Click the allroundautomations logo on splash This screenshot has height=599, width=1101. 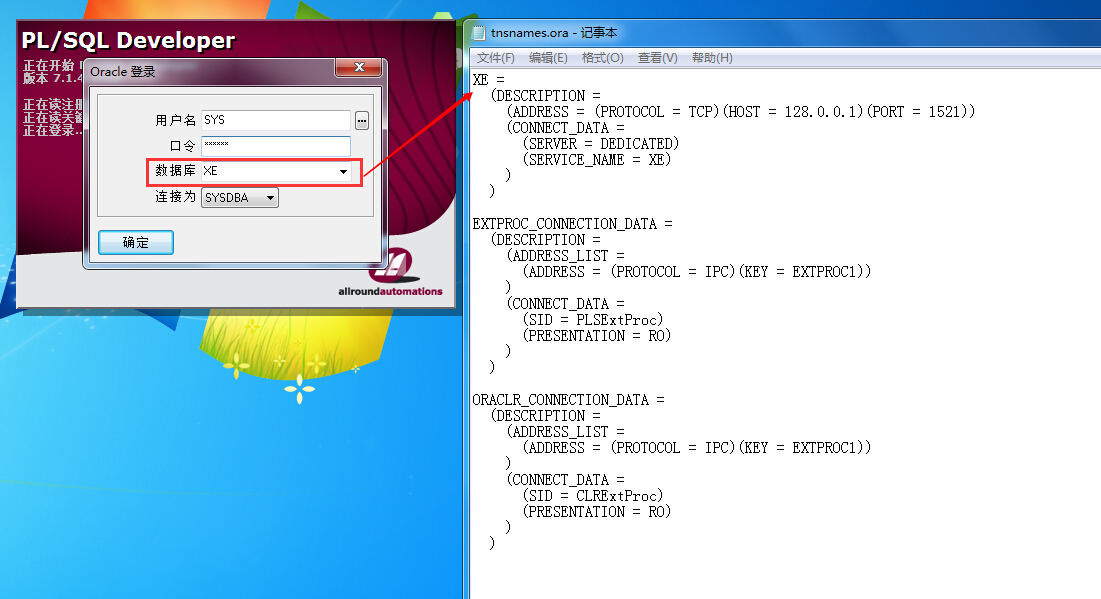click(x=390, y=273)
